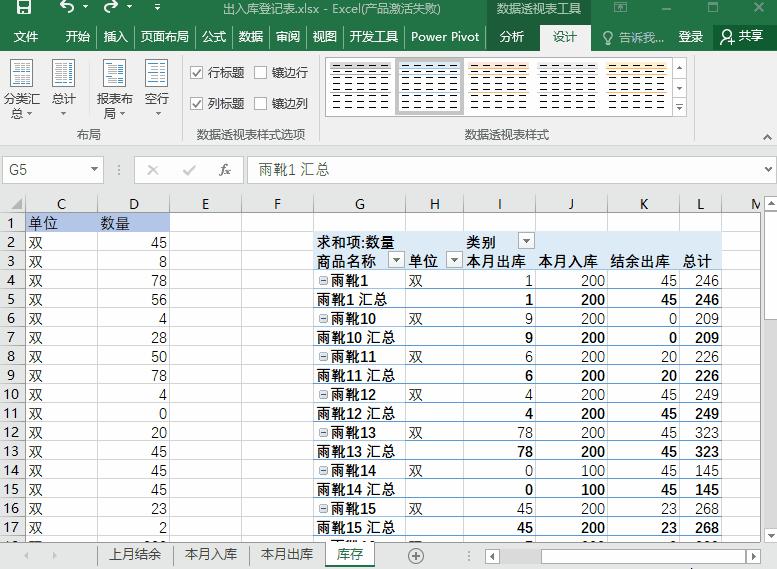Switch to the 开始 Home tab
This screenshot has height=569, width=777.
pos(77,37)
